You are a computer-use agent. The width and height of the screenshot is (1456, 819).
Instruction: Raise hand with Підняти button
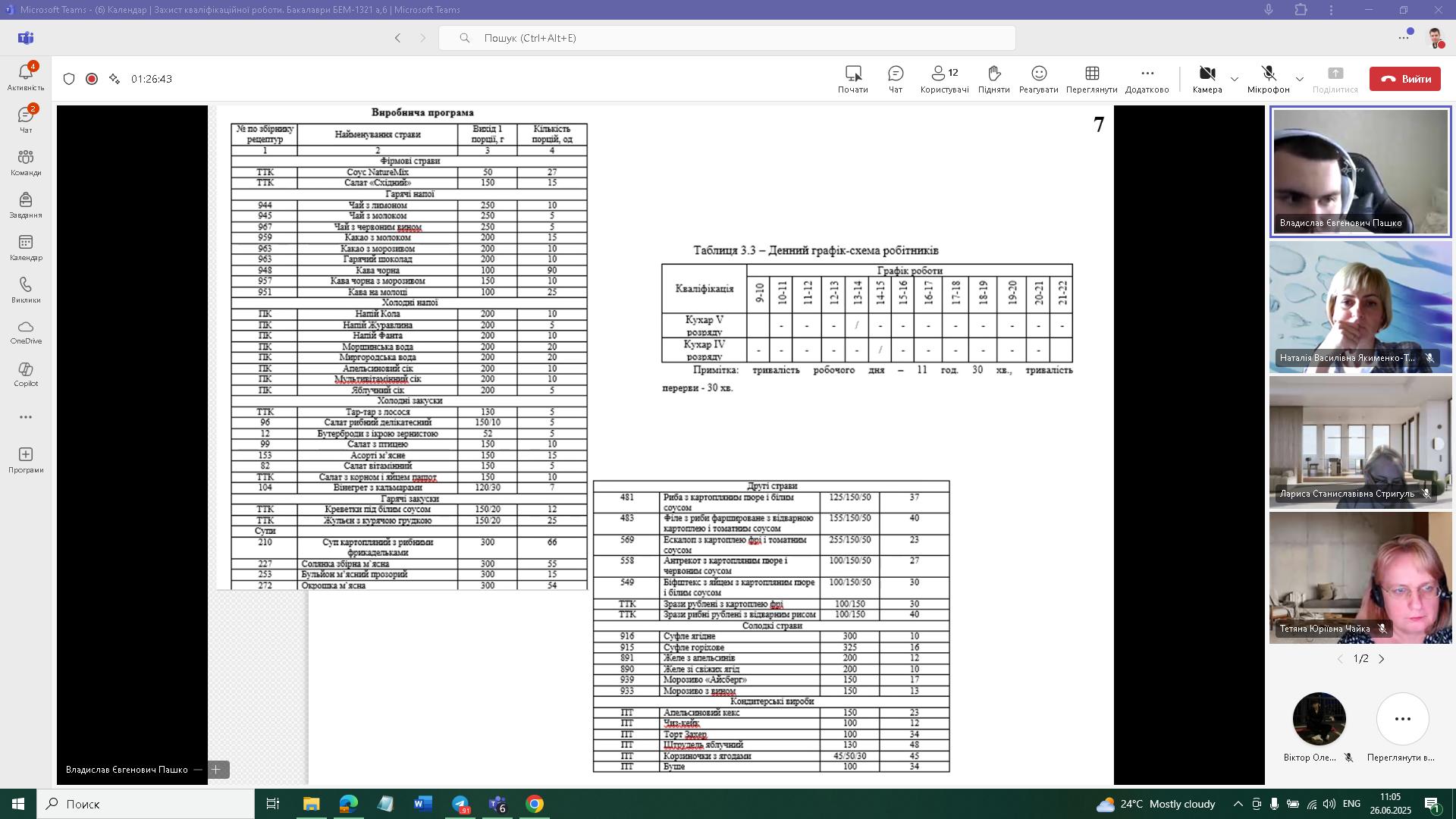[x=993, y=79]
